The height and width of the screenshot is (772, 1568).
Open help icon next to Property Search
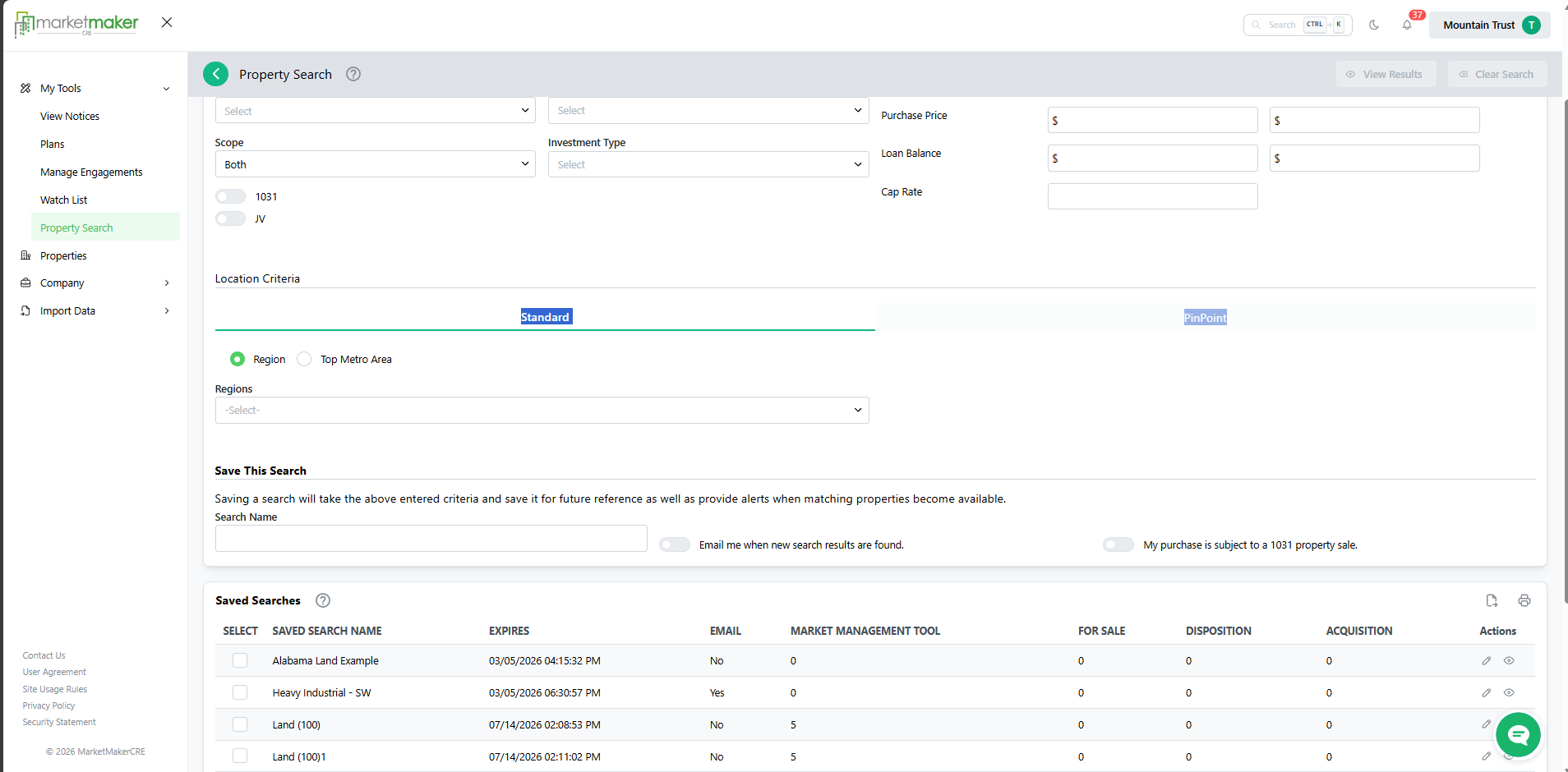(x=353, y=74)
